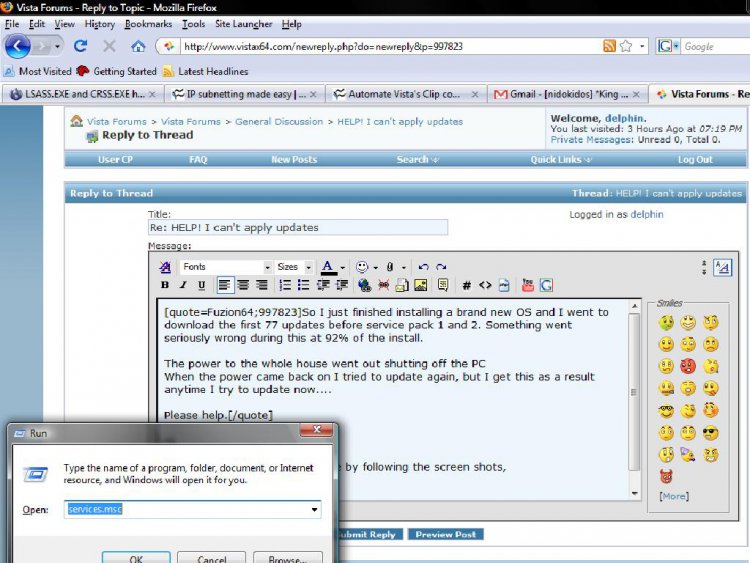The width and height of the screenshot is (750, 563).
Task: Insert a YouTube video tag
Action: point(528,285)
